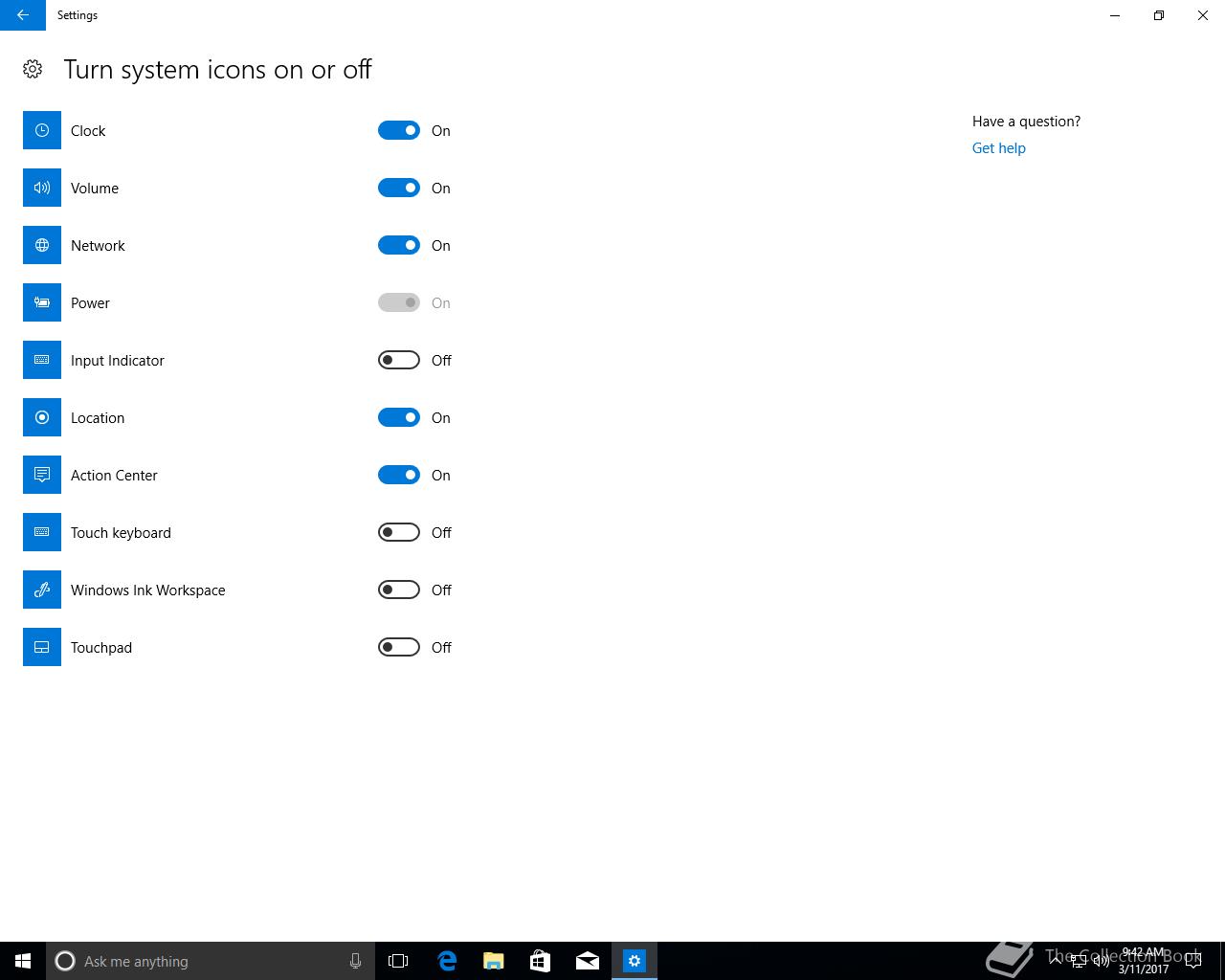Click the Clock icon tile

[42, 130]
